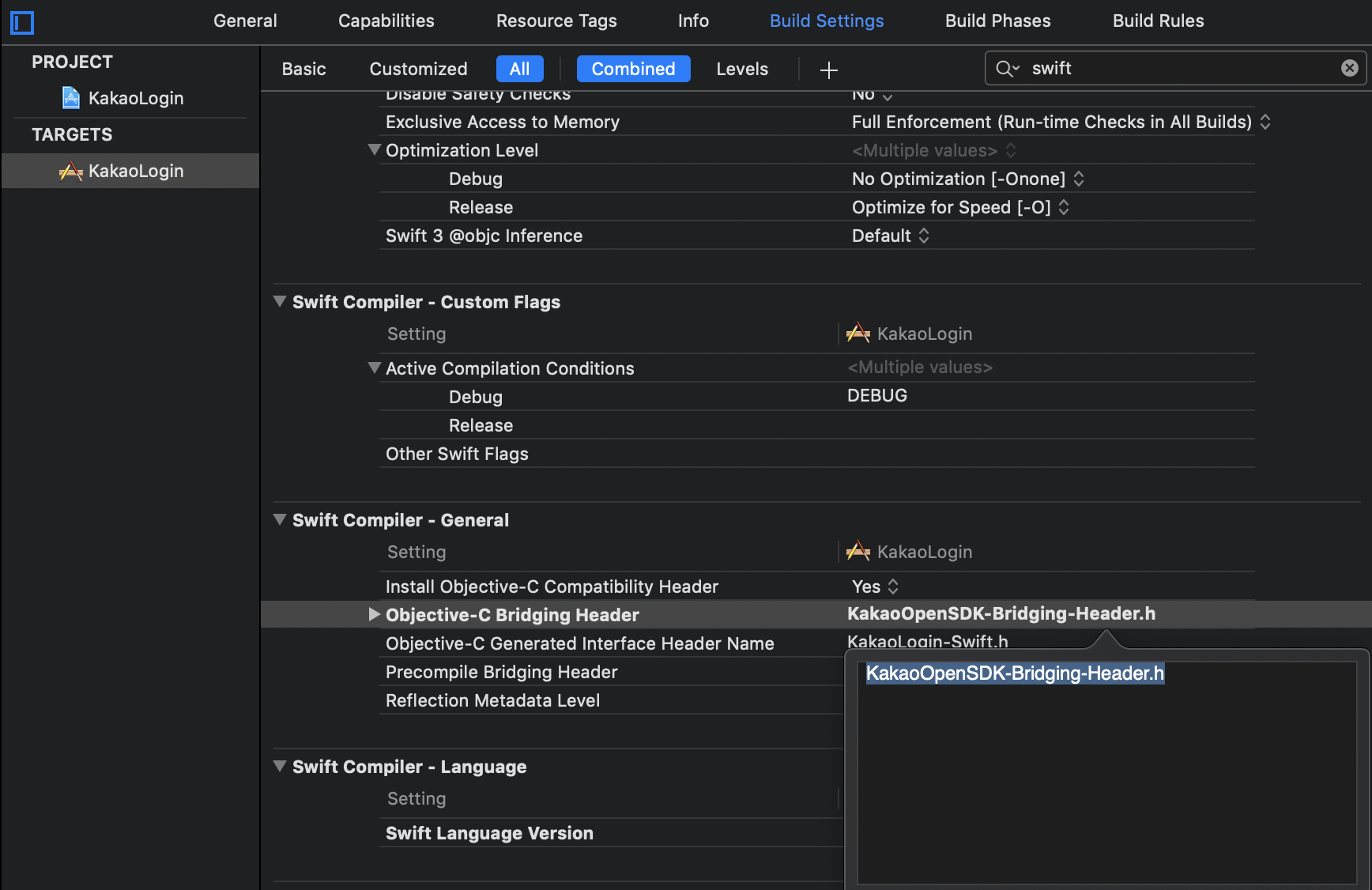
Task: Select Swift 3 @objc Inference setting
Action: pos(484,236)
